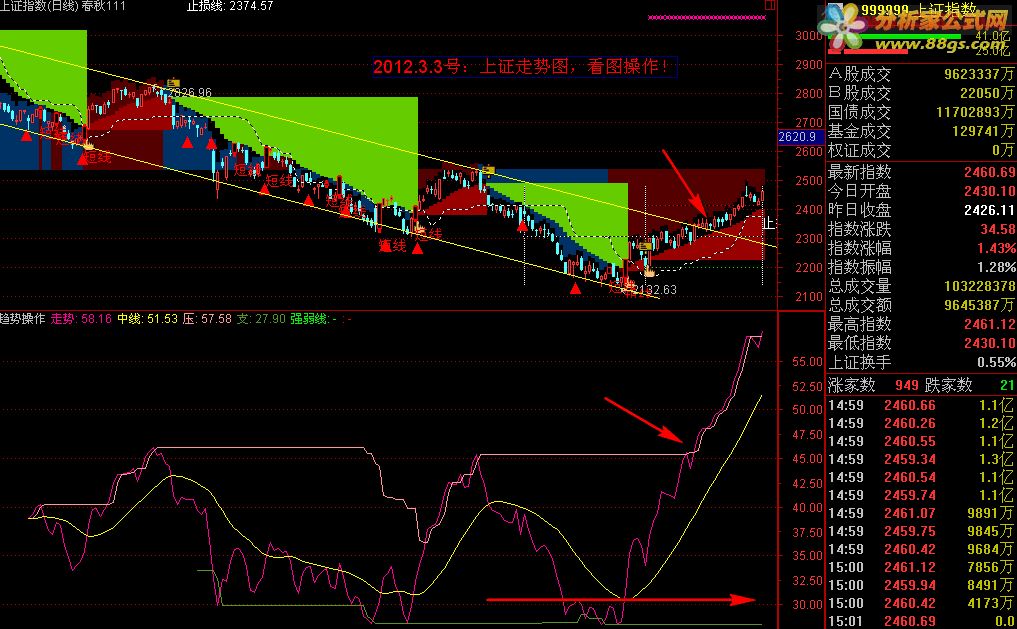The image size is (1017, 629).
Task: Click the 中线: 51.53 indicator value
Action: click(x=147, y=319)
